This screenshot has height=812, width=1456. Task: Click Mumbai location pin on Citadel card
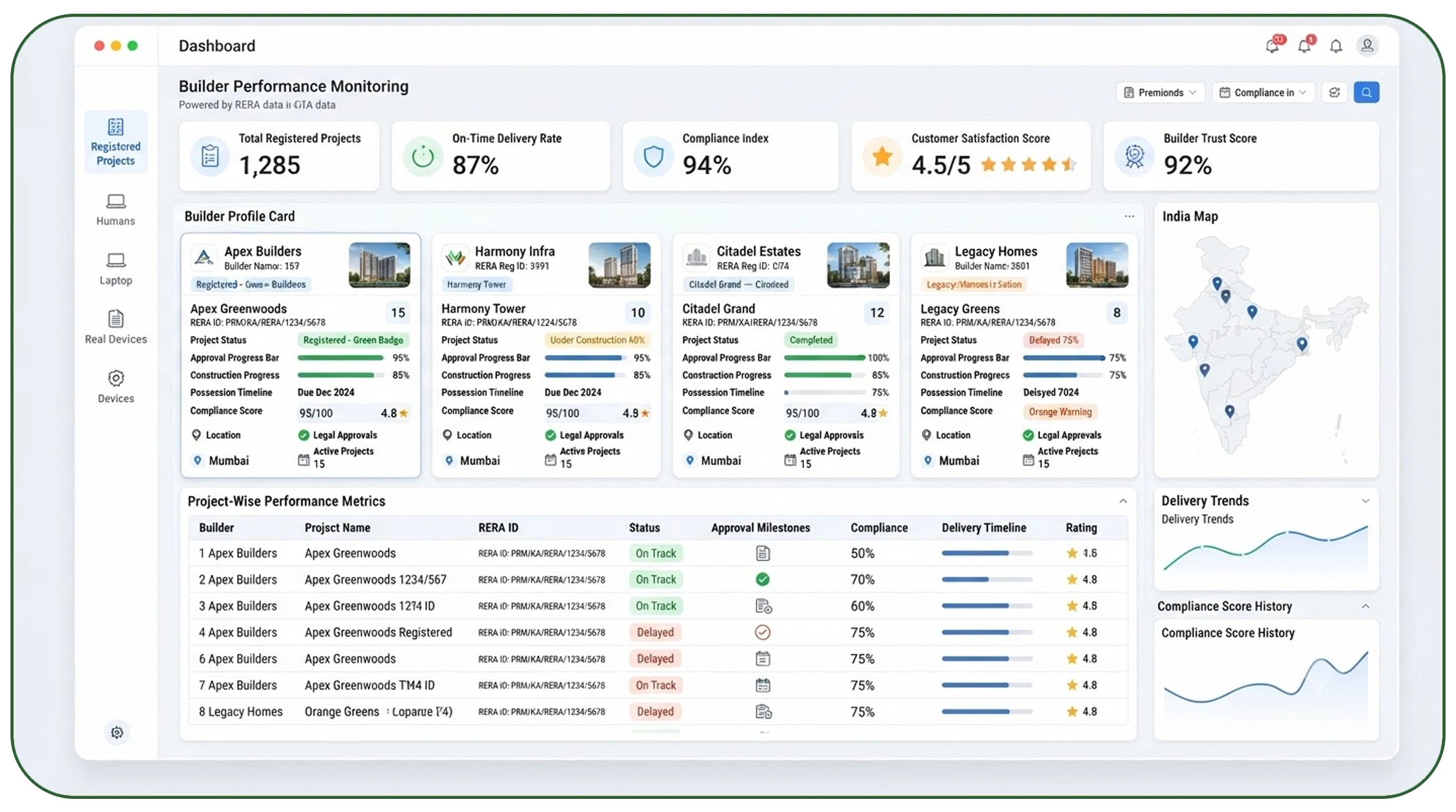[689, 460]
